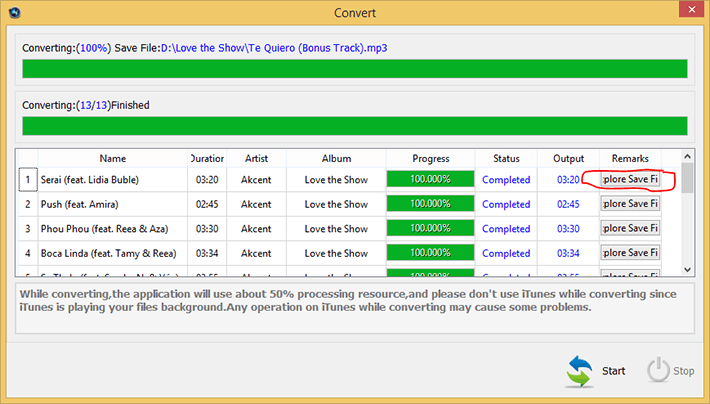Click the Album column header
710x404 pixels.
[x=336, y=159]
